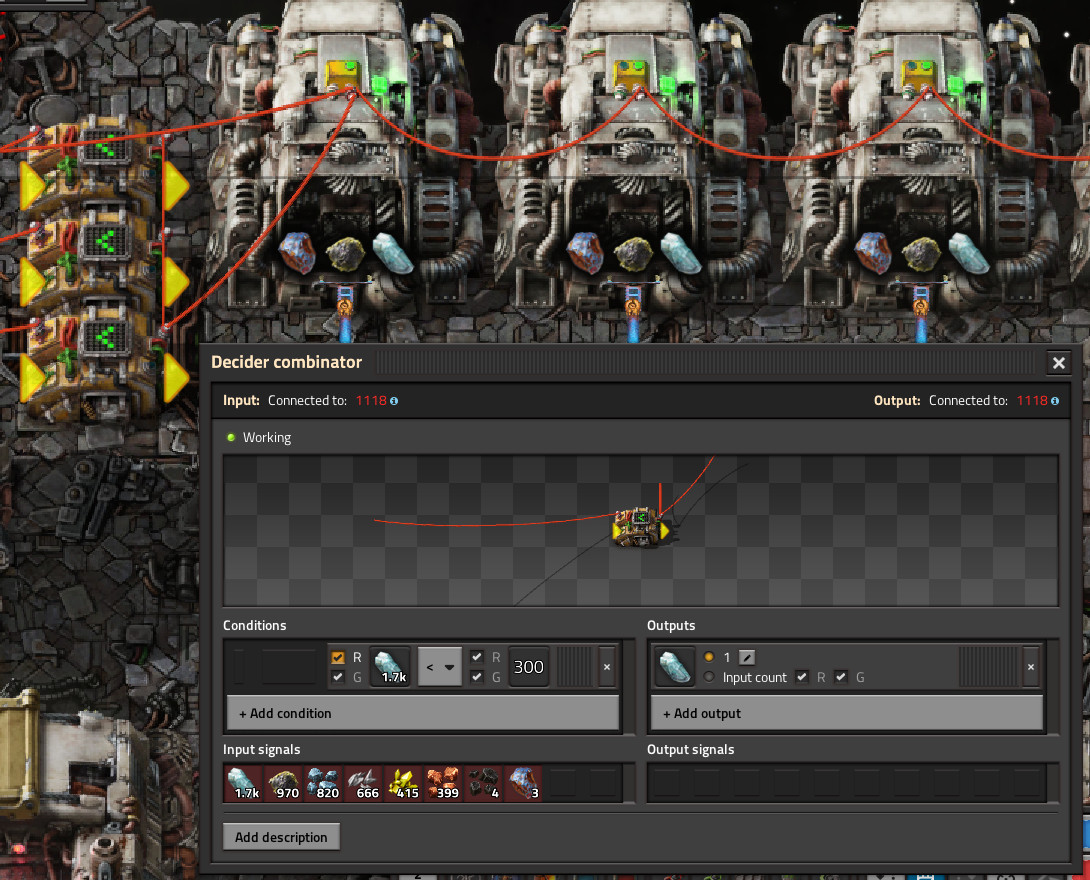Click the constant value field showing 300
The image size is (1090, 880).
[528, 667]
